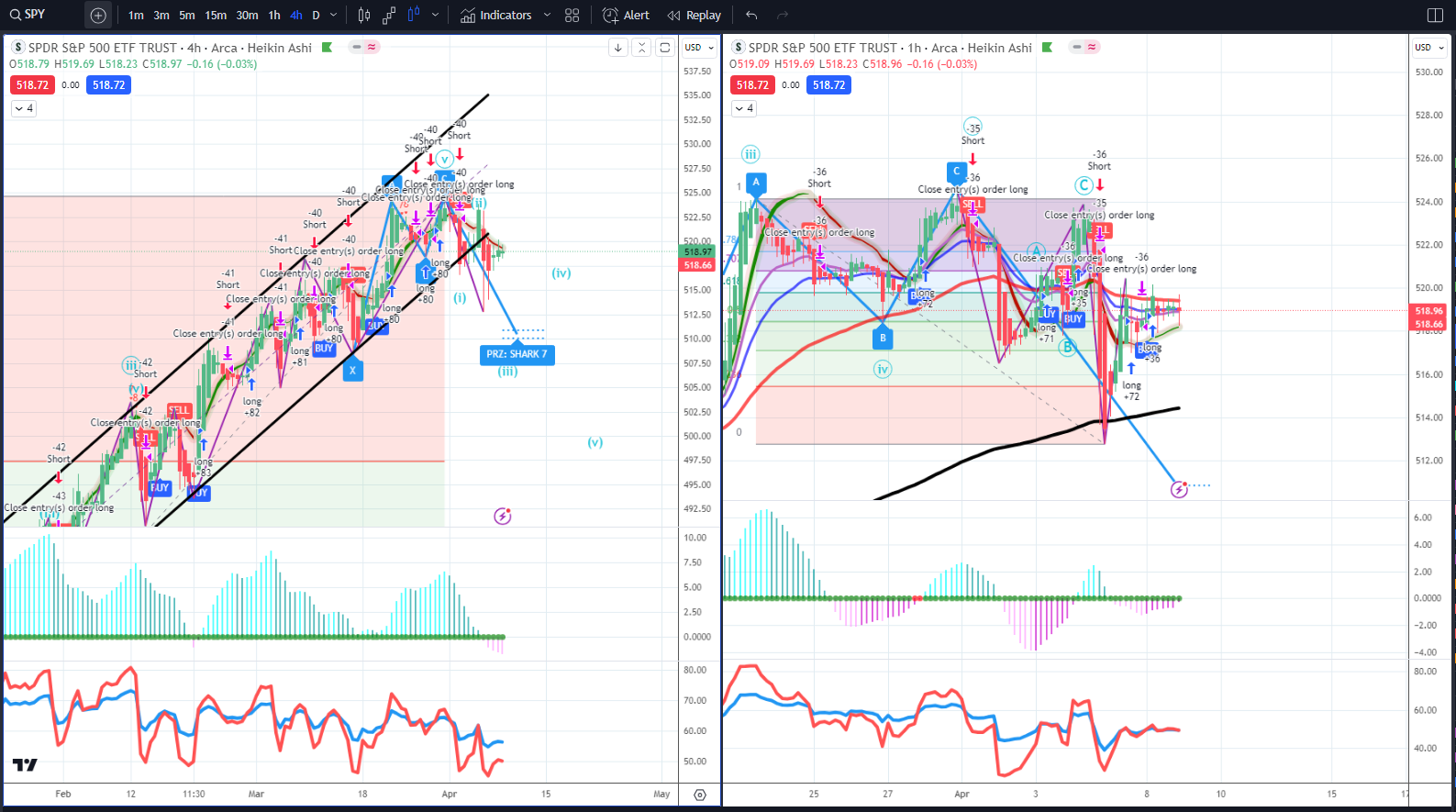Image resolution: width=1456 pixels, height=812 pixels.
Task: Expand the chart style dropdown arrow
Action: (435, 15)
